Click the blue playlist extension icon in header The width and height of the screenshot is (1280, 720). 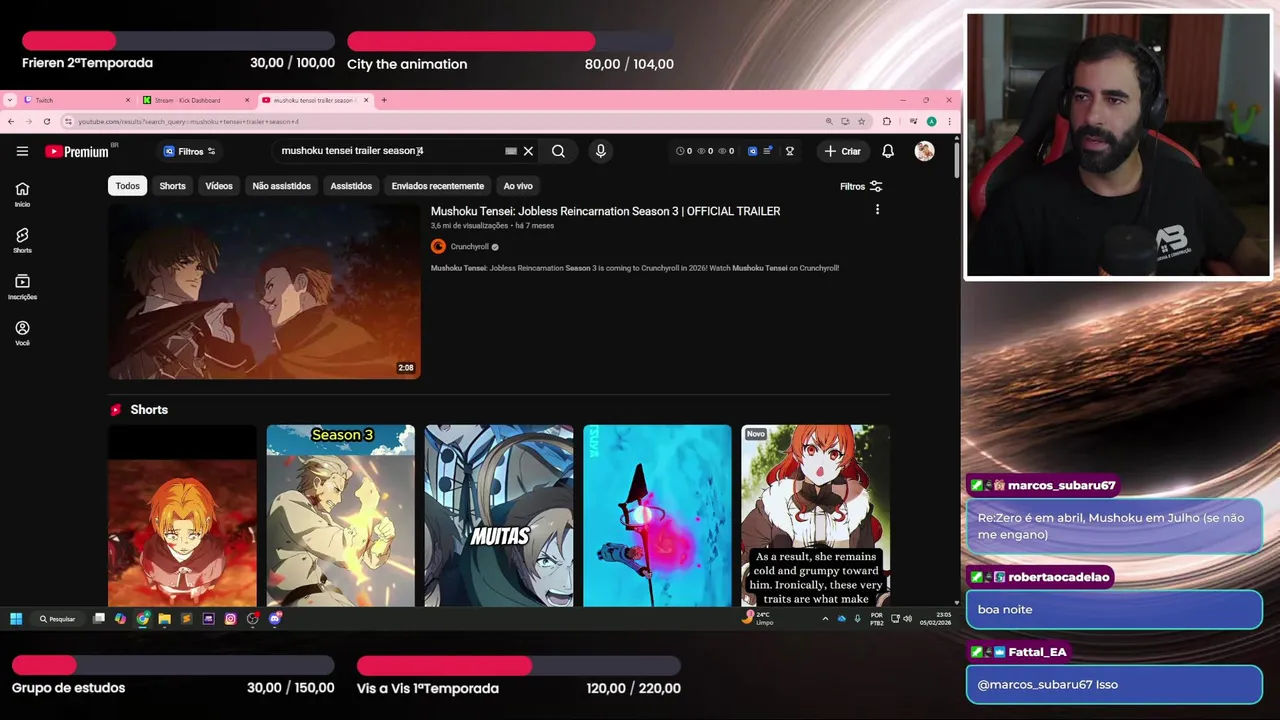coord(767,151)
